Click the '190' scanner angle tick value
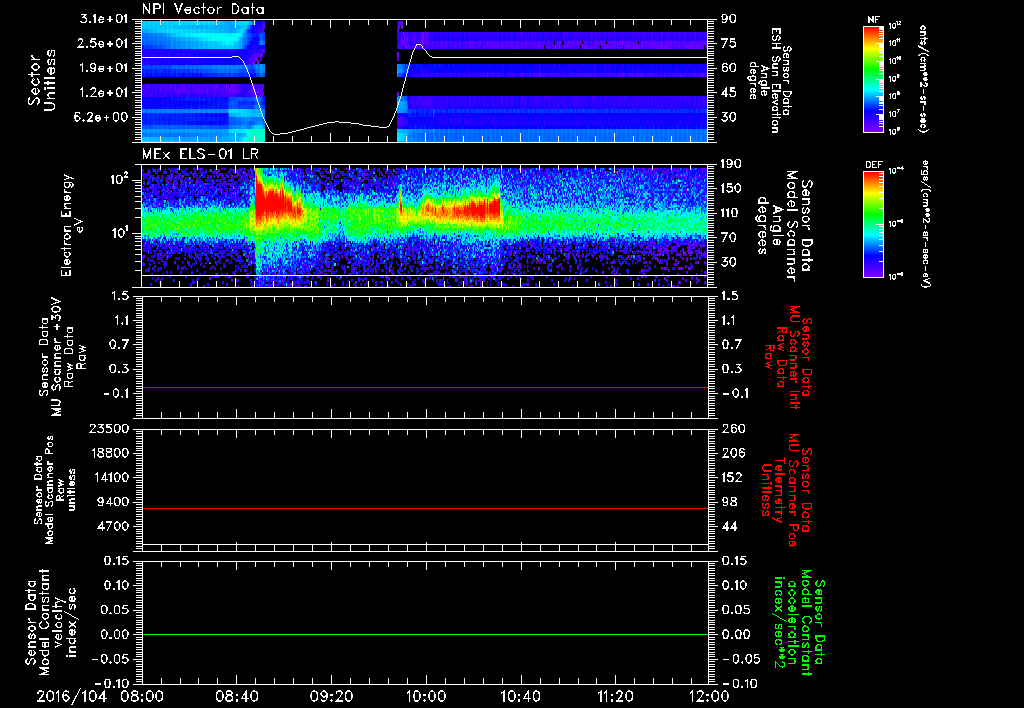The height and width of the screenshot is (708, 1024). pyautogui.click(x=732, y=164)
